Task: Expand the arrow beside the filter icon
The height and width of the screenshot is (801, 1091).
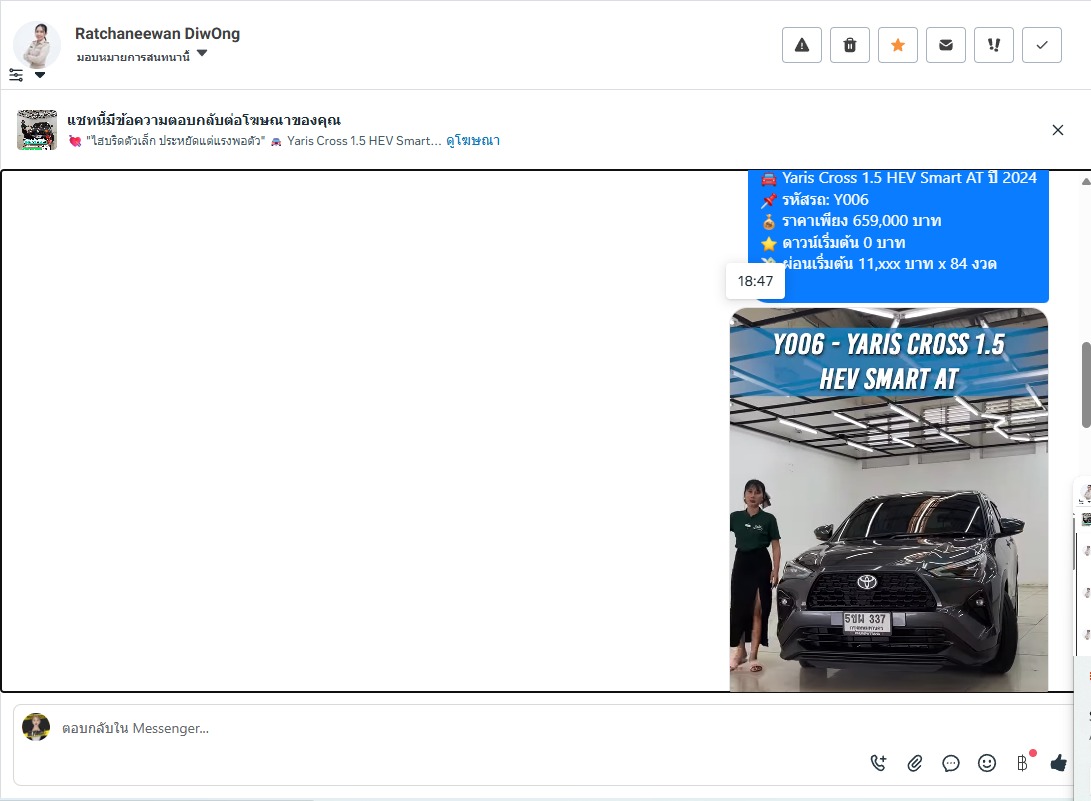Action: (x=40, y=75)
